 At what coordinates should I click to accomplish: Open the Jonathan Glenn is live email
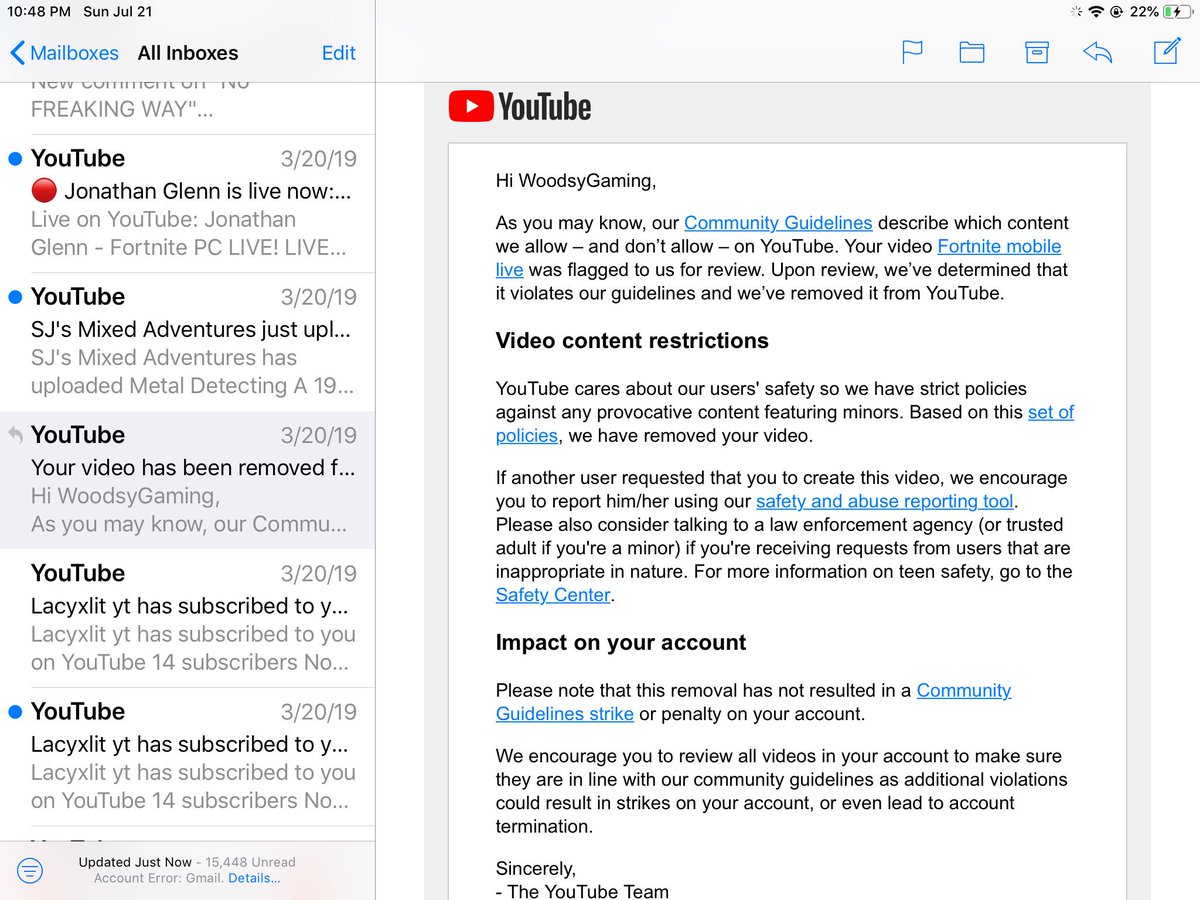click(188, 204)
